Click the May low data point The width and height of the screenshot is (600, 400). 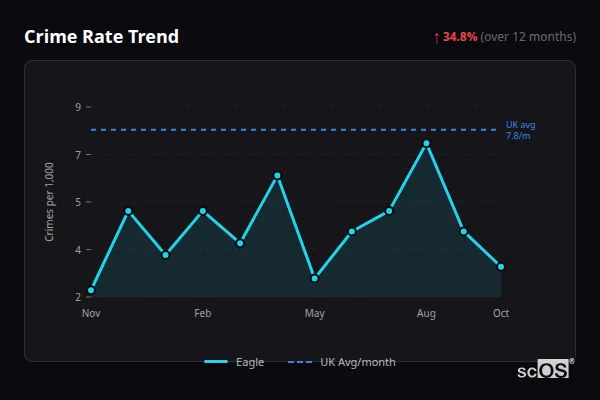[x=315, y=278]
